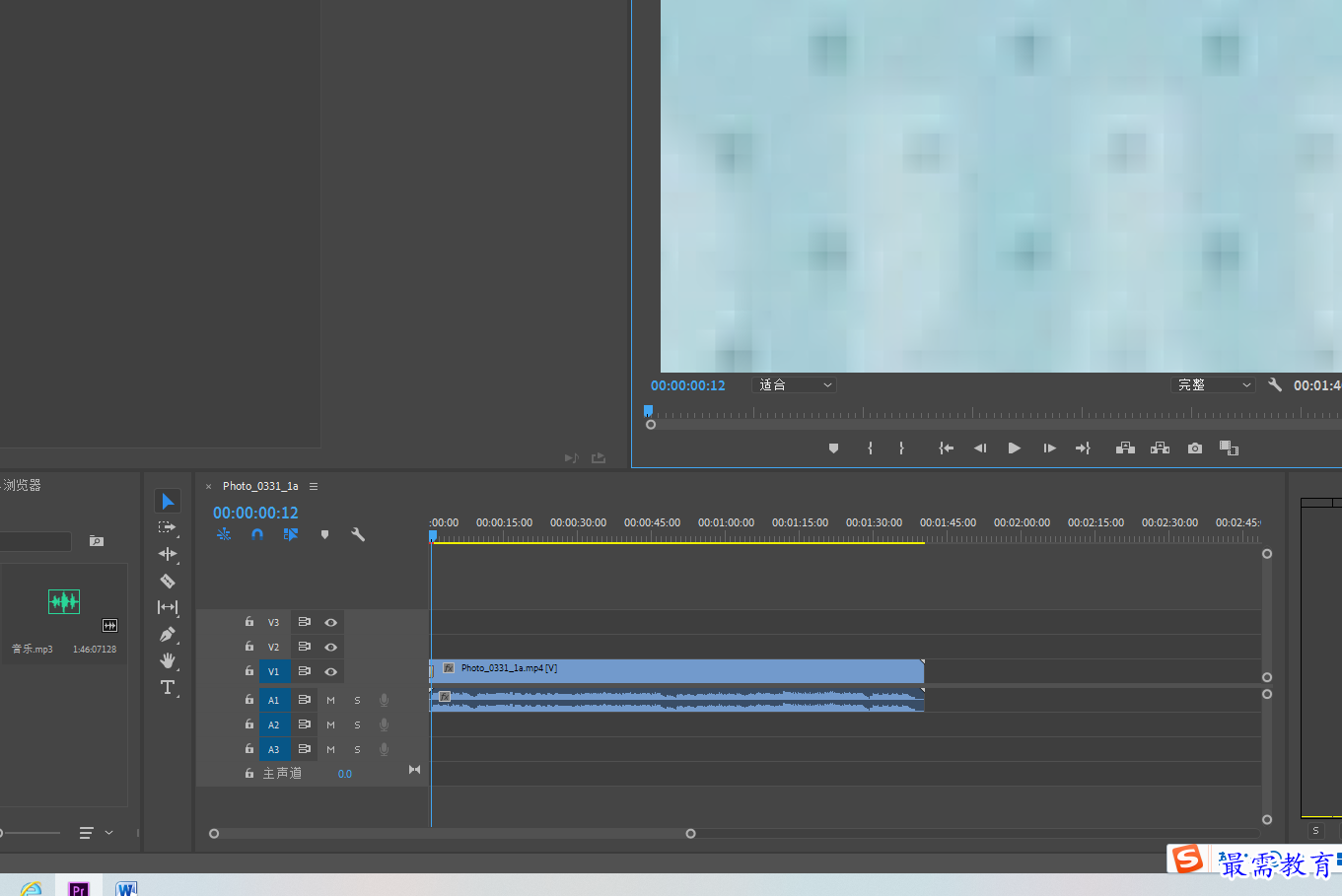
Task: Open the 适合 zoom level dropdown
Action: 795,385
